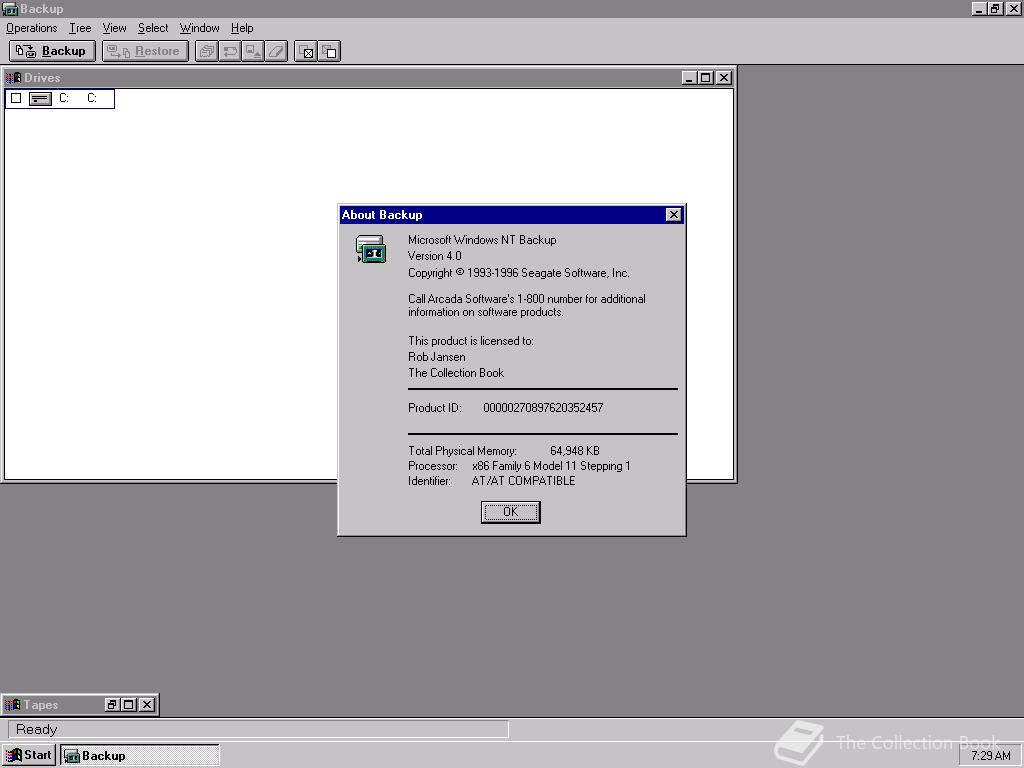
Task: Click 'The Collection Book' organization text in the dialog
Action: [x=456, y=373]
